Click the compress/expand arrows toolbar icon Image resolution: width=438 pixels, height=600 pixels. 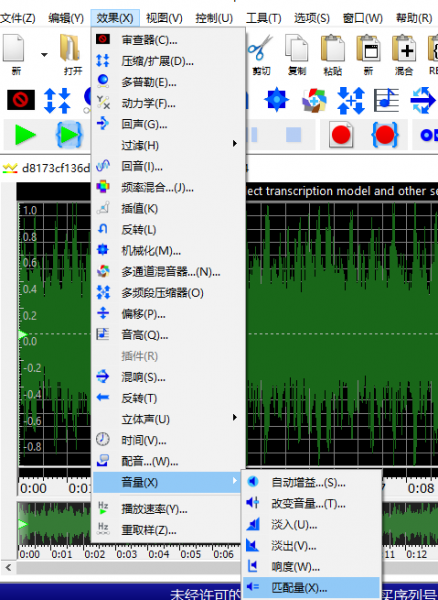click(57, 101)
